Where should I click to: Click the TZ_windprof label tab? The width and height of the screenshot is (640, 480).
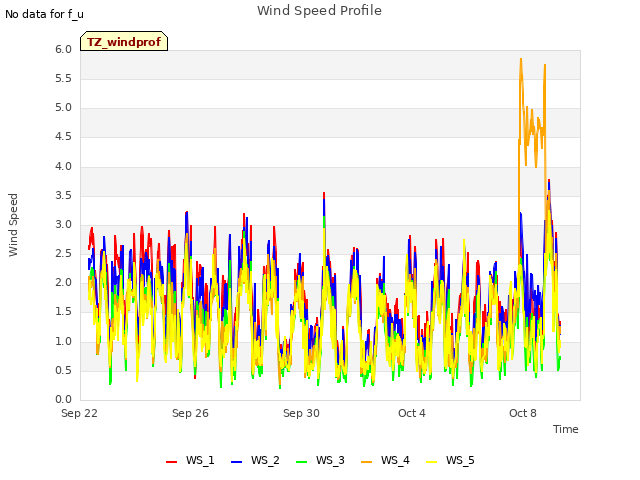pos(124,41)
